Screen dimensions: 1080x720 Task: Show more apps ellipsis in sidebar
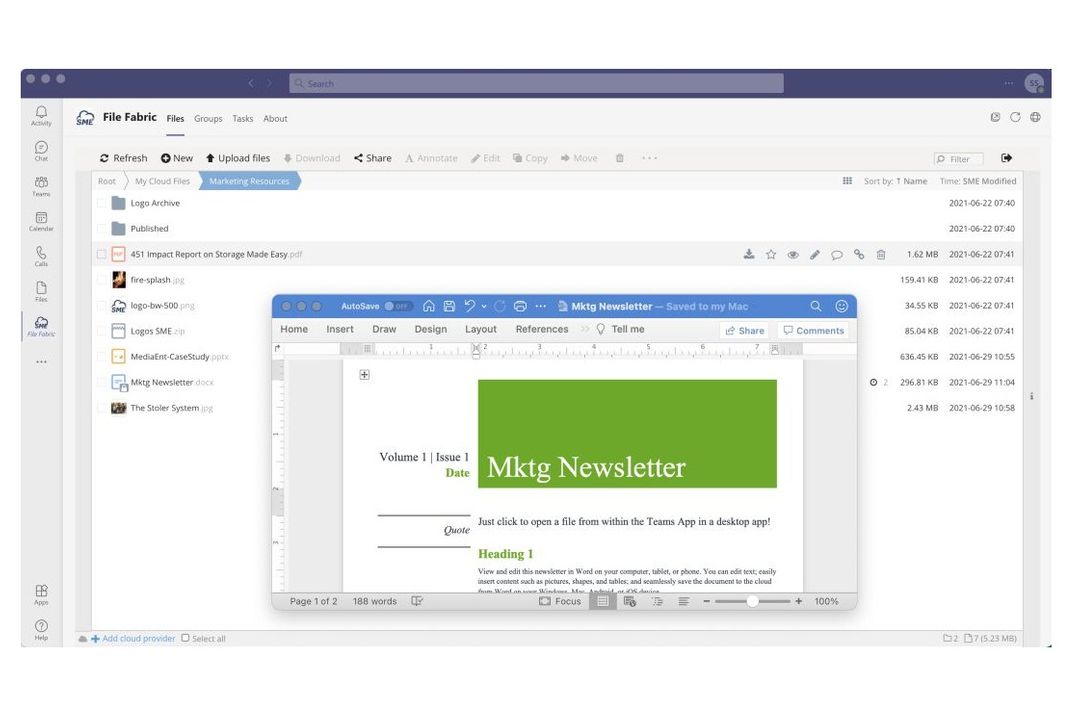pos(41,362)
